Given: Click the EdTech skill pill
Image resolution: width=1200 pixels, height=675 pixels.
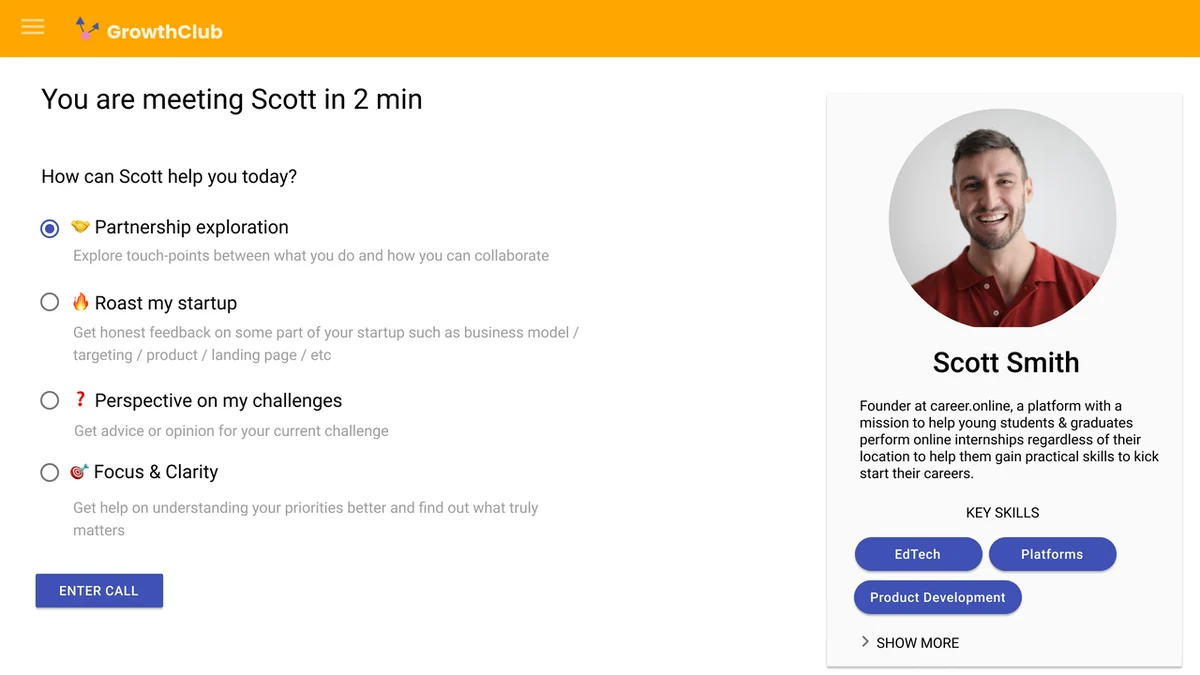Looking at the screenshot, I should tap(918, 554).
